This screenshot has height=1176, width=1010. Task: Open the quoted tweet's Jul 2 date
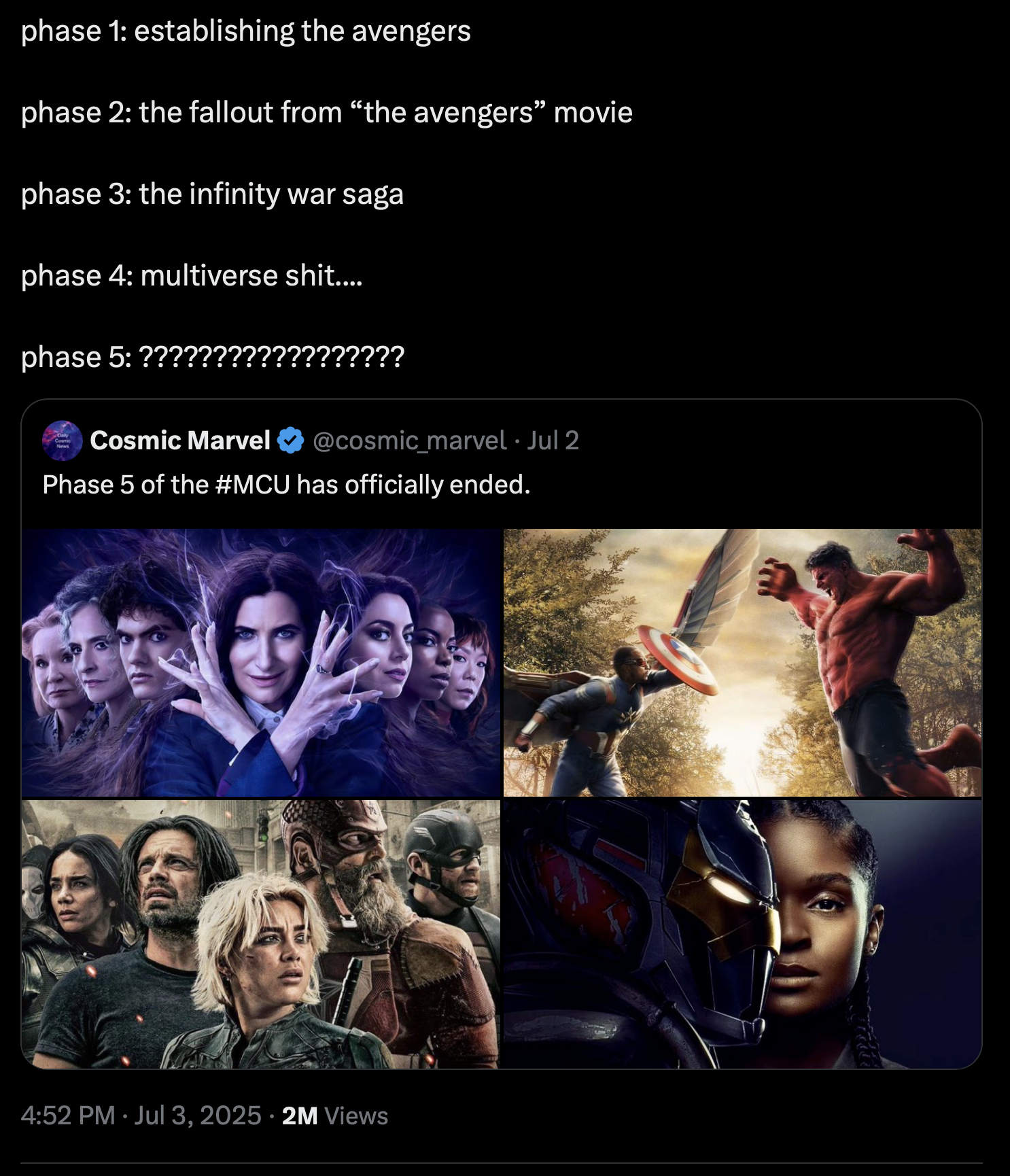(x=553, y=440)
